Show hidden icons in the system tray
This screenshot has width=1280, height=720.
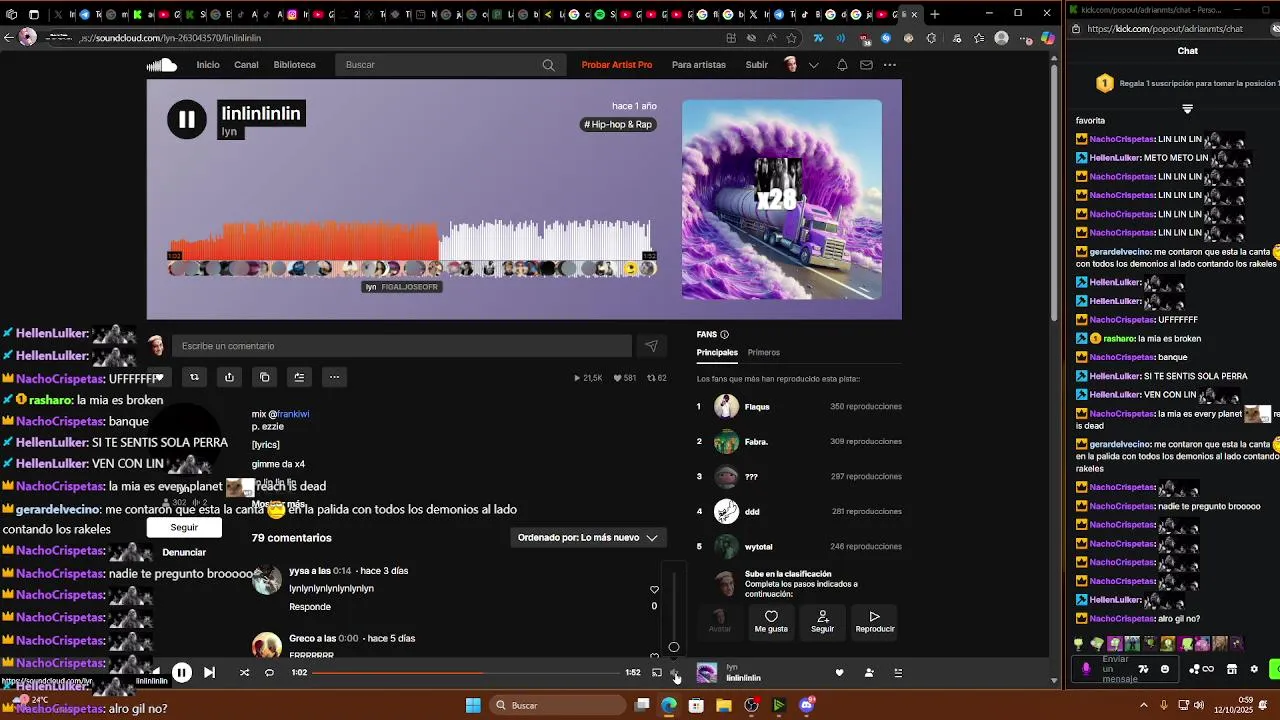click(1144, 705)
